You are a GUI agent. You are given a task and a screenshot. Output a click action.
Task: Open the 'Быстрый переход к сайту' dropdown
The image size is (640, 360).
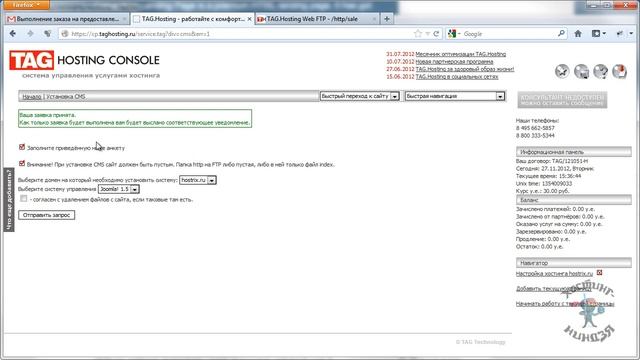[359, 96]
